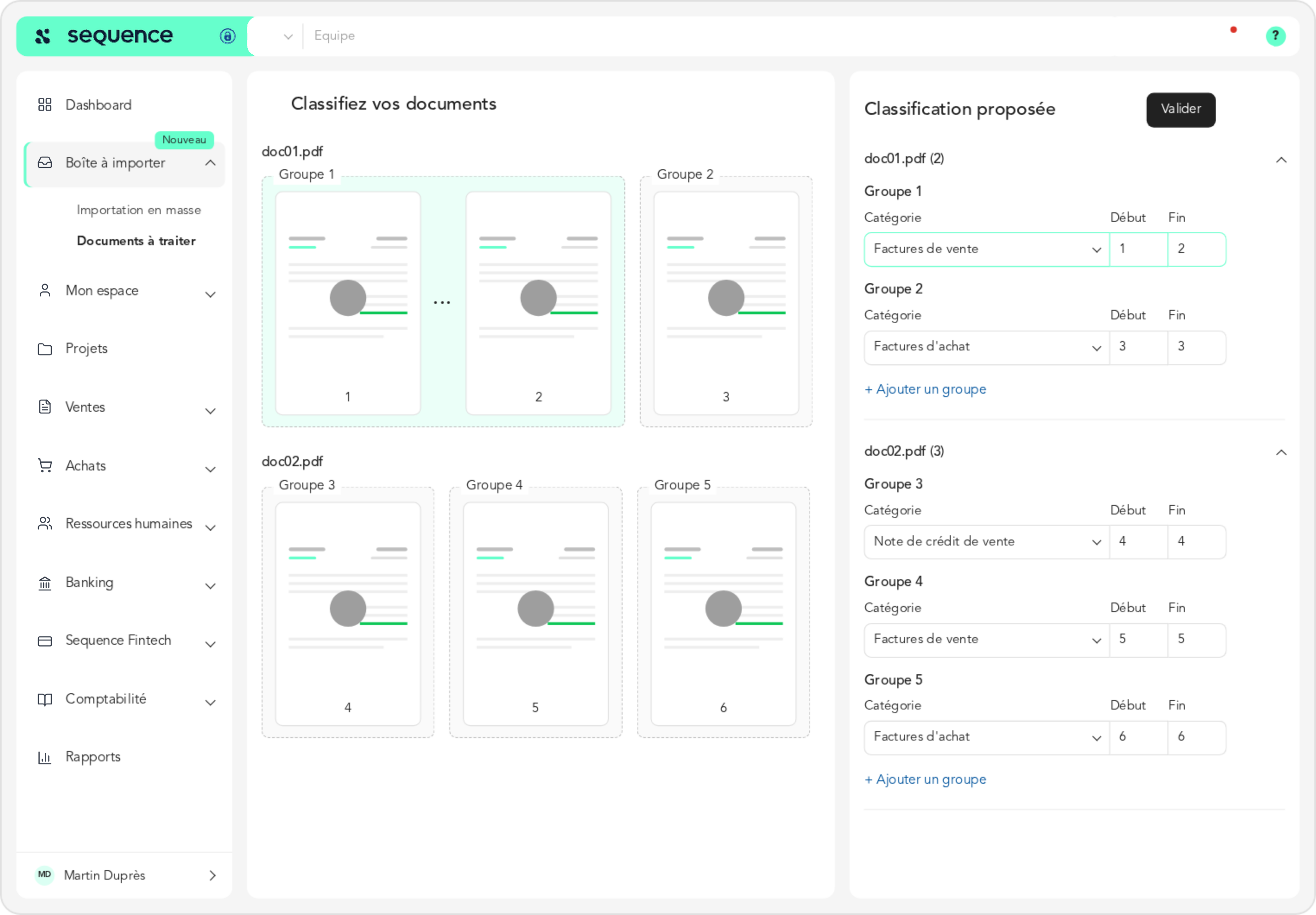Click the Projets folder icon
Screen dimensions: 1316x915
click(x=45, y=349)
